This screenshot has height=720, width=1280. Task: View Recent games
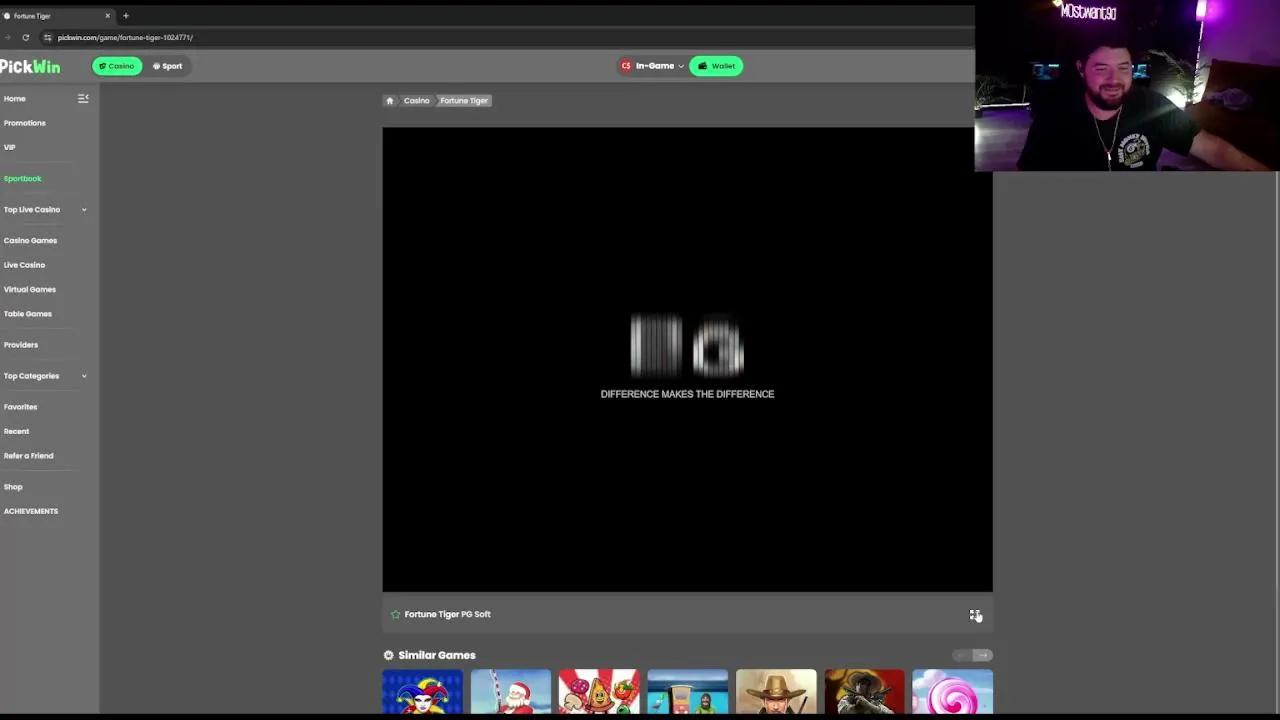point(17,431)
